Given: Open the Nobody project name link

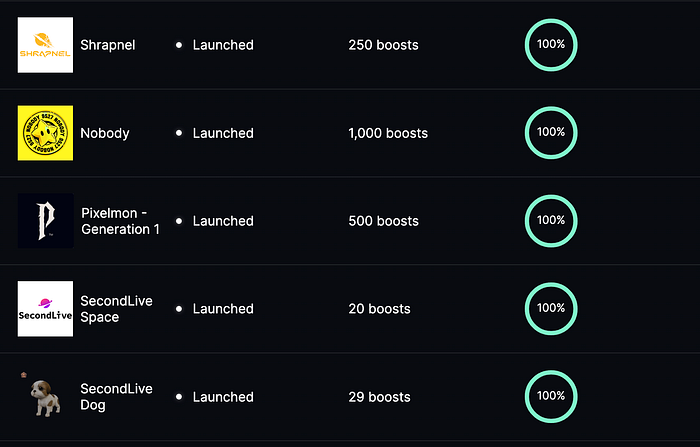Looking at the screenshot, I should tap(105, 133).
